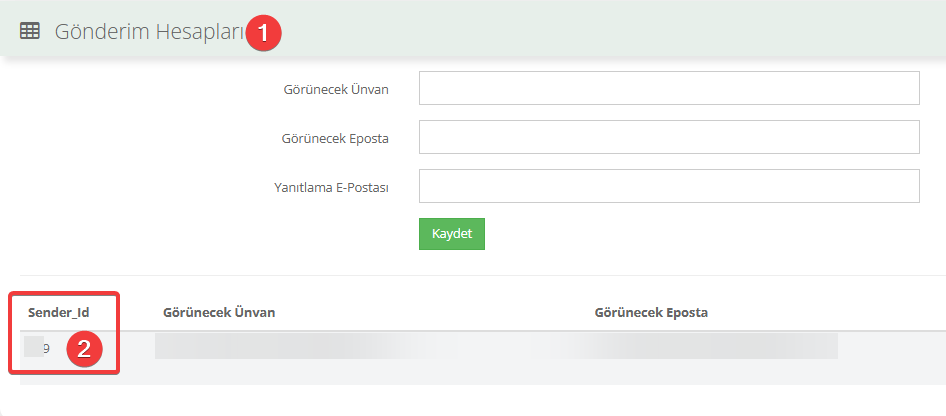Click the Yanıtlama E-Postası form label

[x=331, y=188]
